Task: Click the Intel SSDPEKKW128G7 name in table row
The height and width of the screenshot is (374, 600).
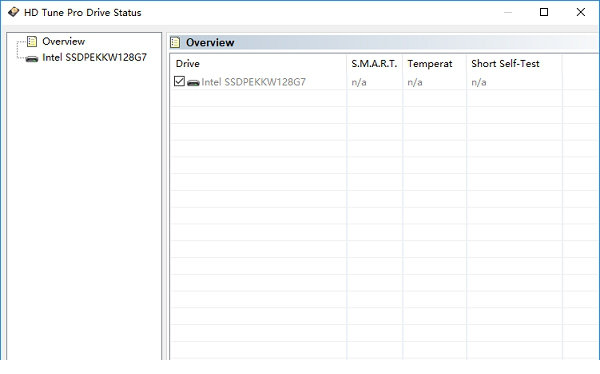Action: (x=253, y=82)
